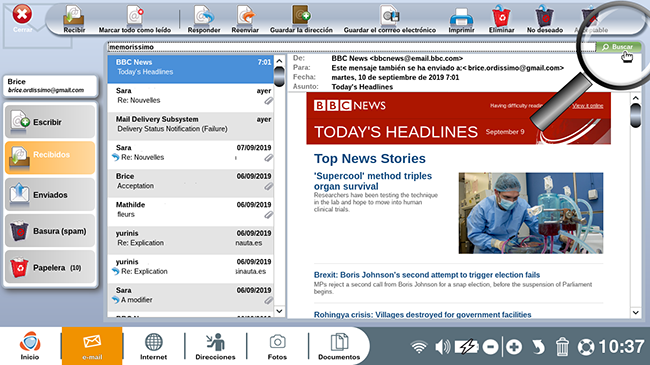Click the surgeon photo thumbnail
Image resolution: width=650 pixels, height=365 pixels.
coord(531,213)
